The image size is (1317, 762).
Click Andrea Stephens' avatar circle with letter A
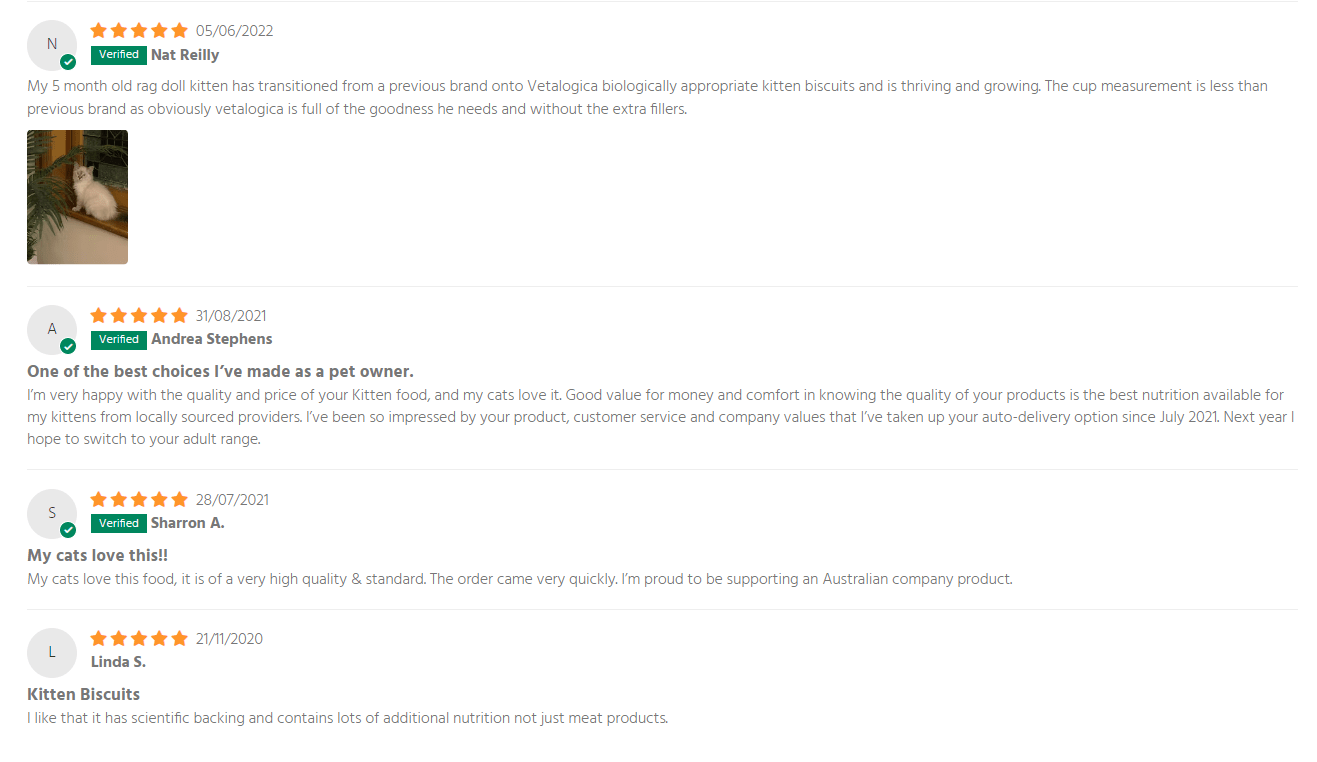[52, 330]
